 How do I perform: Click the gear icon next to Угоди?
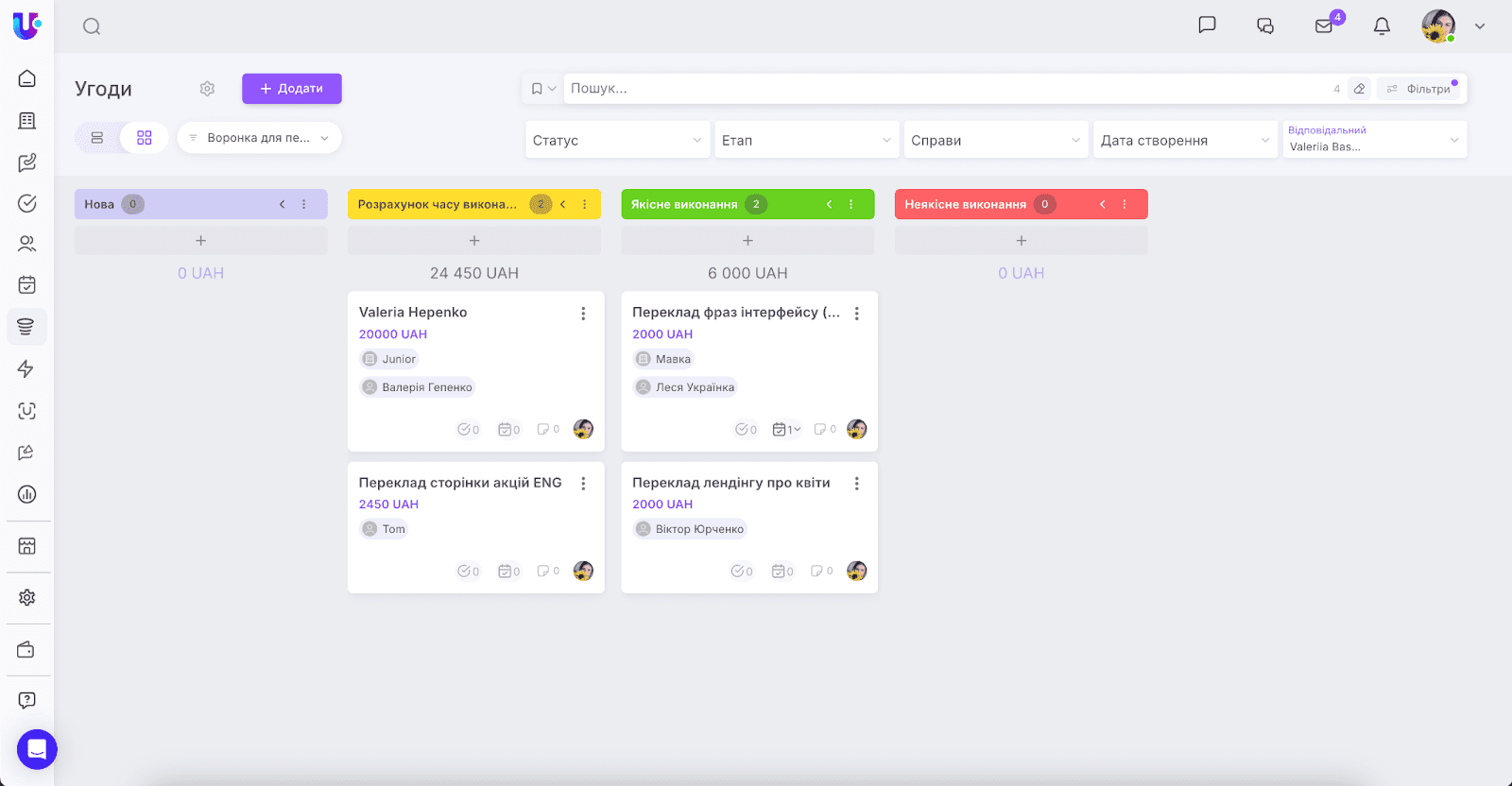[207, 89]
